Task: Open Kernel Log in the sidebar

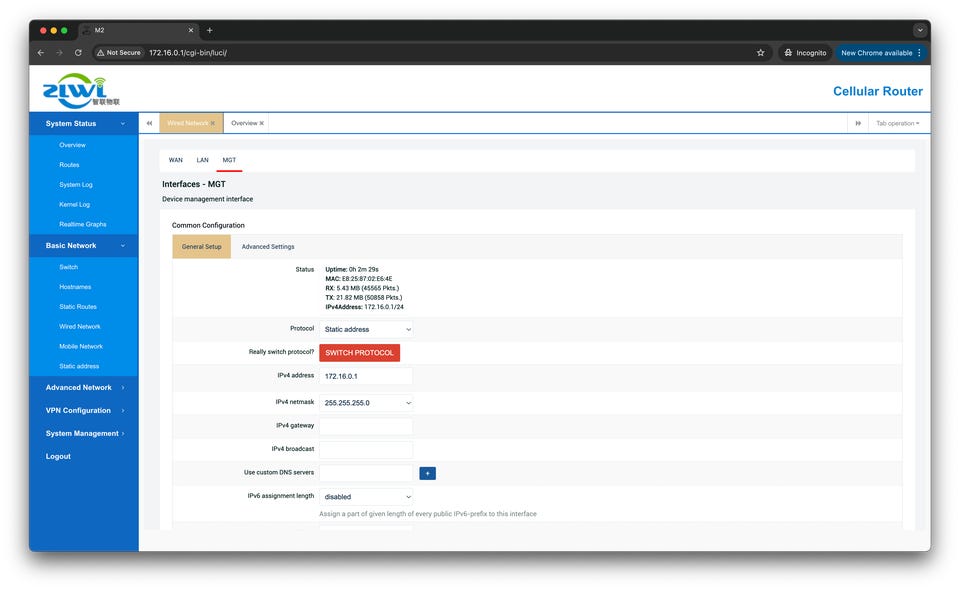Action: tap(74, 204)
